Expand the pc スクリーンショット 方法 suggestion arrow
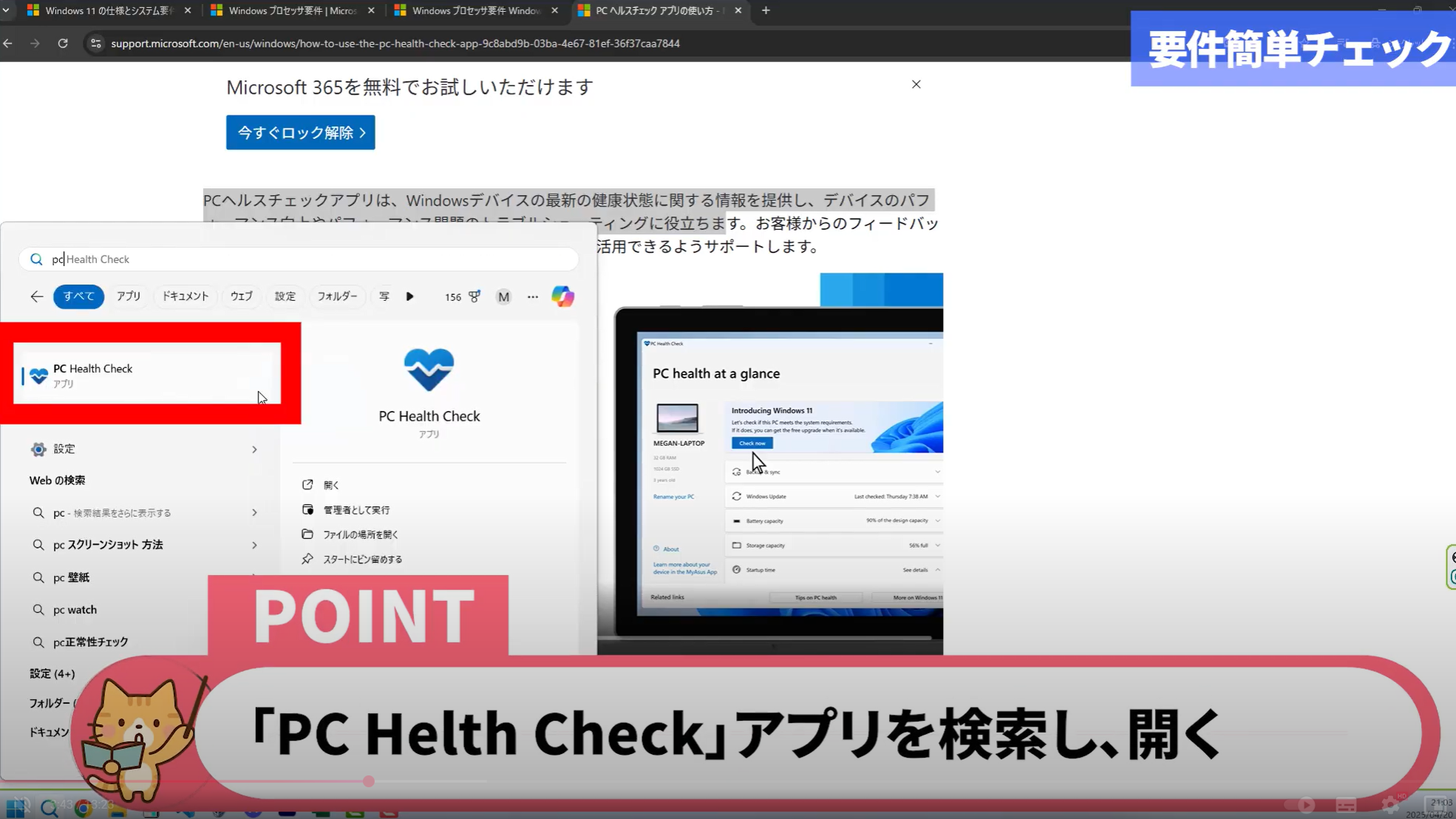 tap(254, 545)
